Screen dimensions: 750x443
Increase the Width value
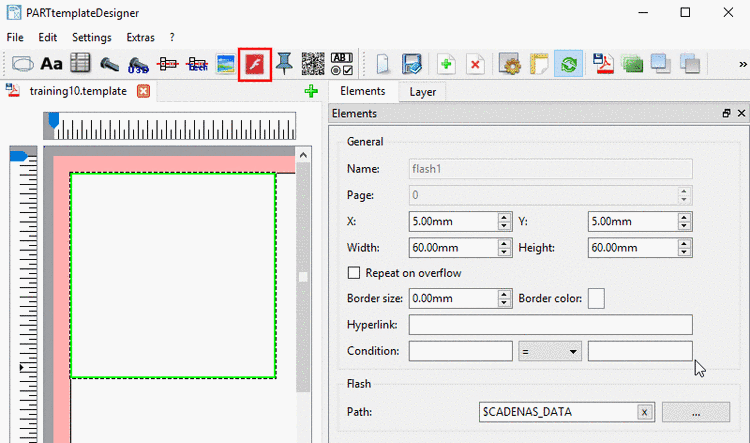click(504, 243)
